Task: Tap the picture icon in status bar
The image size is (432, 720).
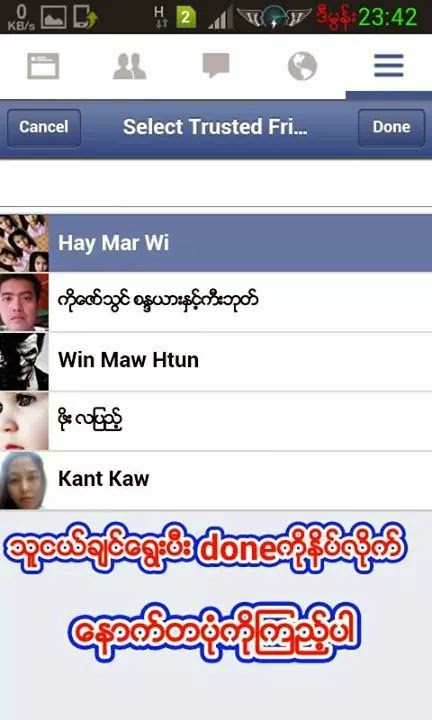Action: tap(54, 17)
